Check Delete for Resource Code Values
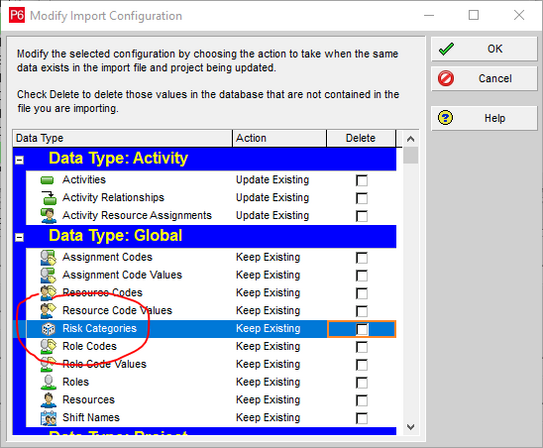 click(362, 311)
